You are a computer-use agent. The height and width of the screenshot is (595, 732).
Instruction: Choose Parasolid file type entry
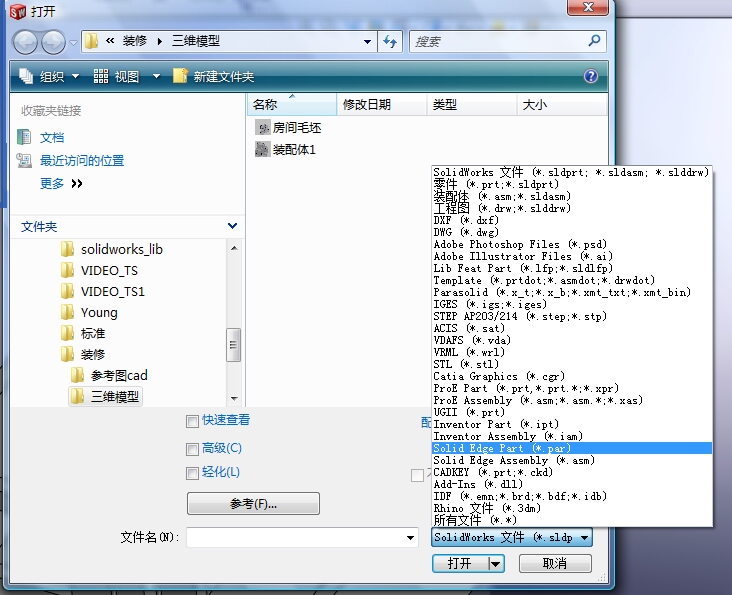pyautogui.click(x=572, y=292)
